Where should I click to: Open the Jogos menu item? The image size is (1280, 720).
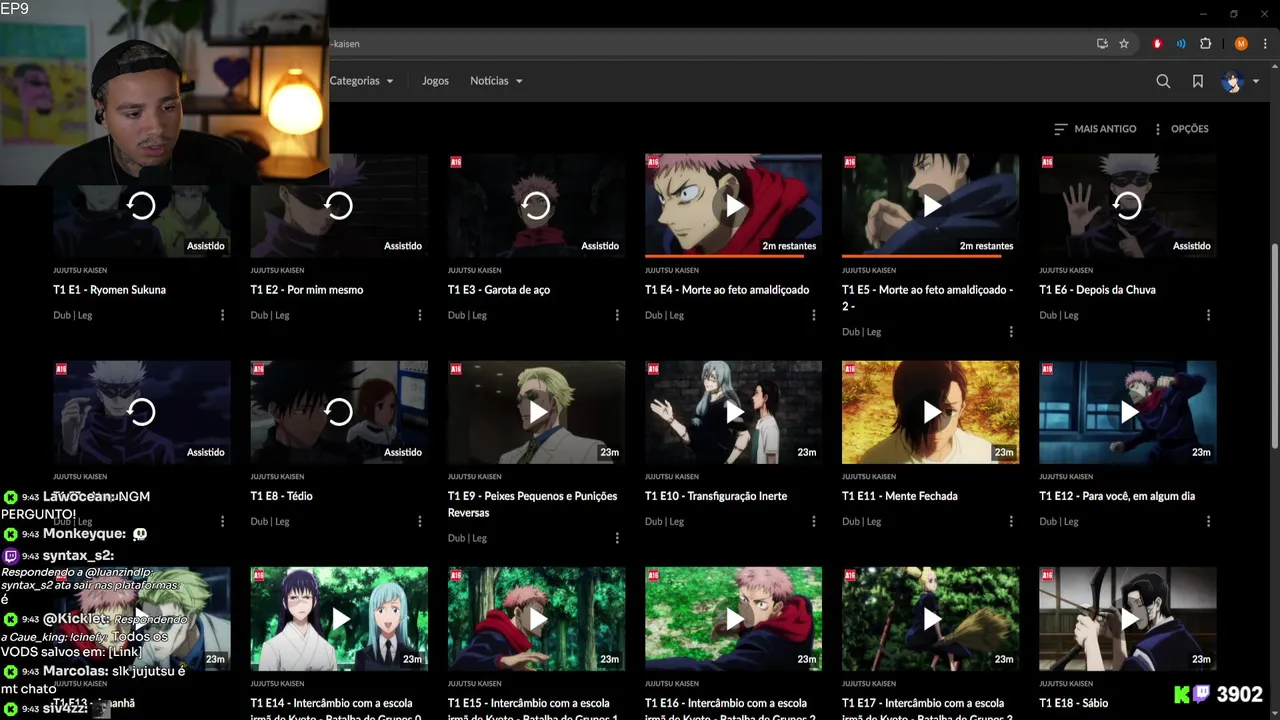tap(435, 81)
